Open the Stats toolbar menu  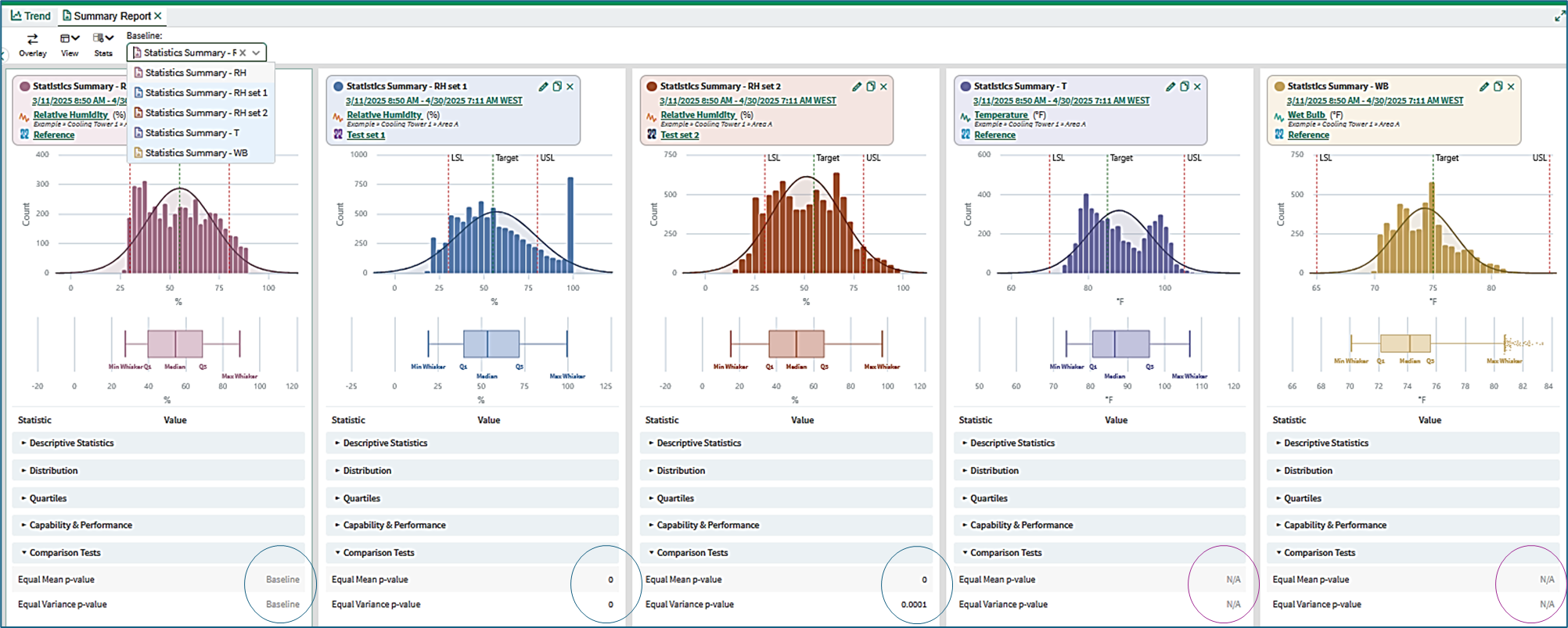coord(103,45)
